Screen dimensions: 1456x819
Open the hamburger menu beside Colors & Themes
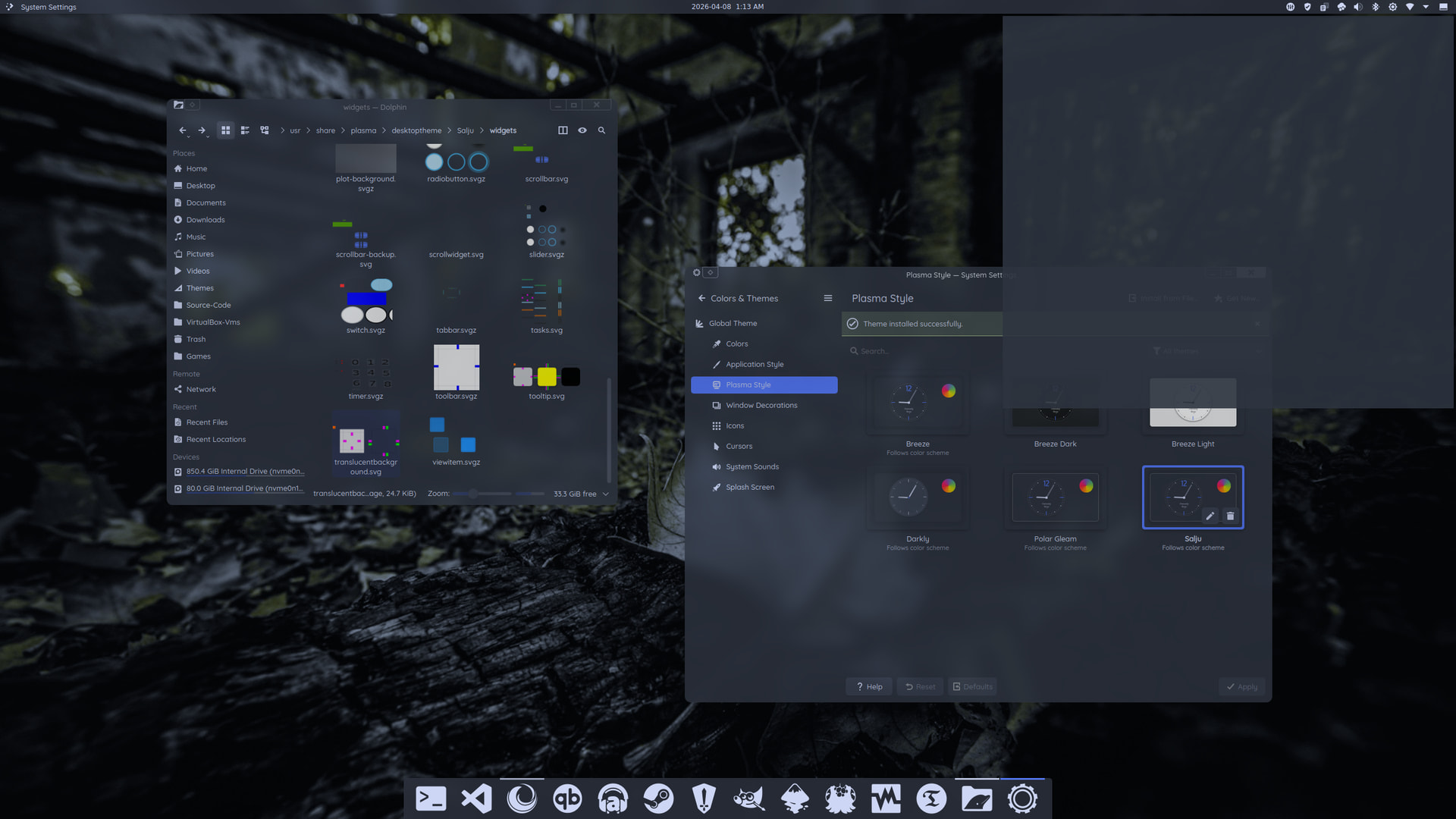pos(828,298)
